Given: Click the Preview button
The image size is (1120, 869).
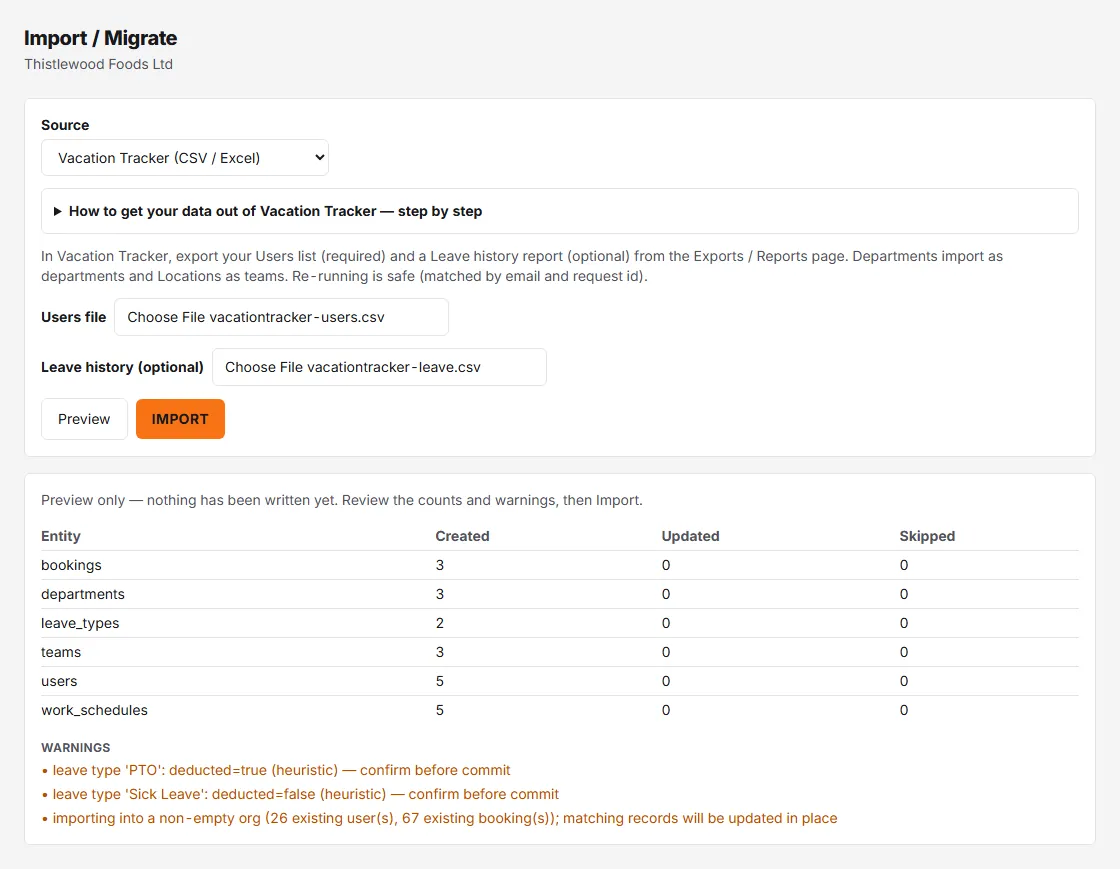Looking at the screenshot, I should pyautogui.click(x=84, y=419).
